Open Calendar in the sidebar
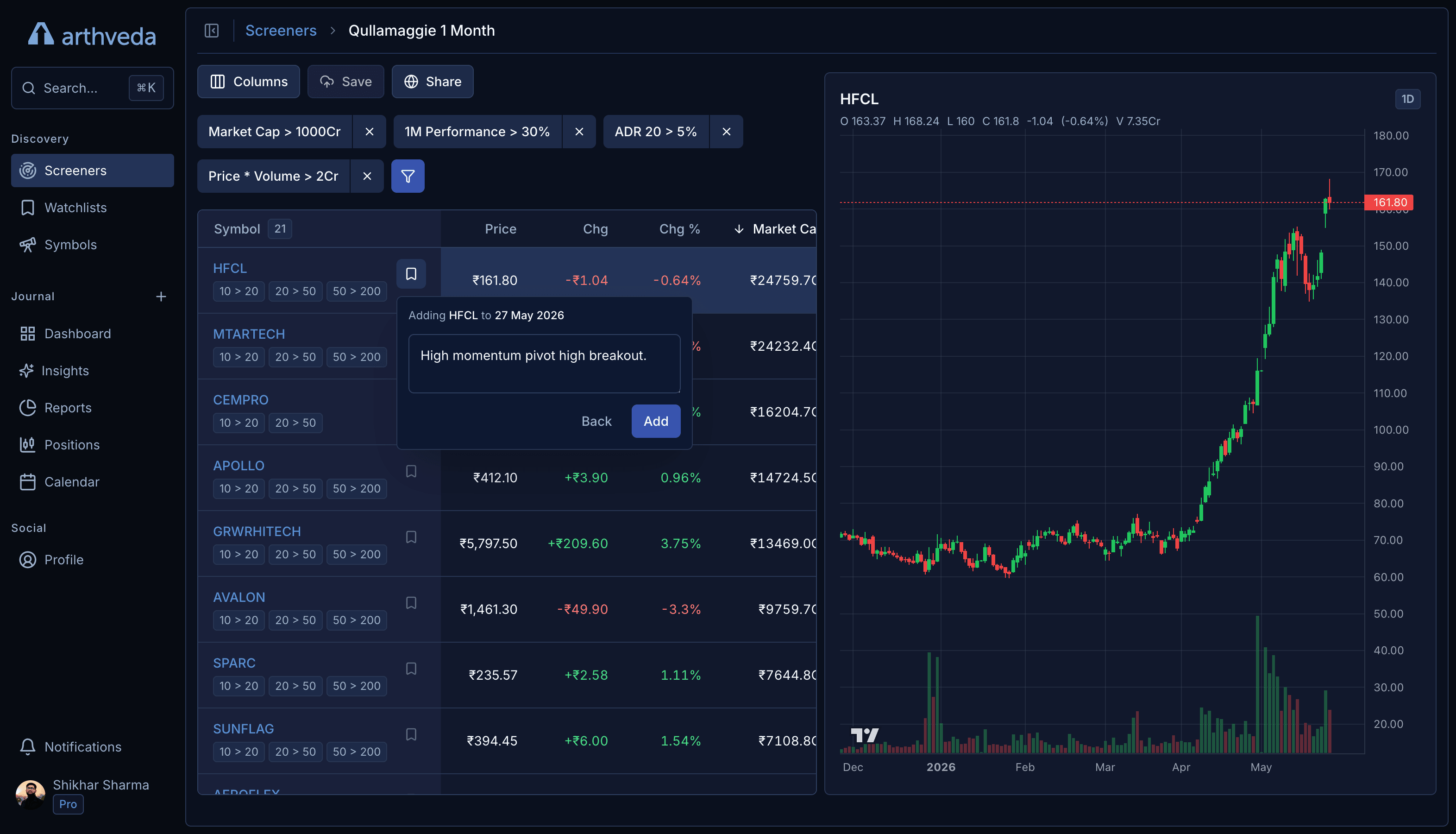The image size is (1456, 834). coord(92,482)
